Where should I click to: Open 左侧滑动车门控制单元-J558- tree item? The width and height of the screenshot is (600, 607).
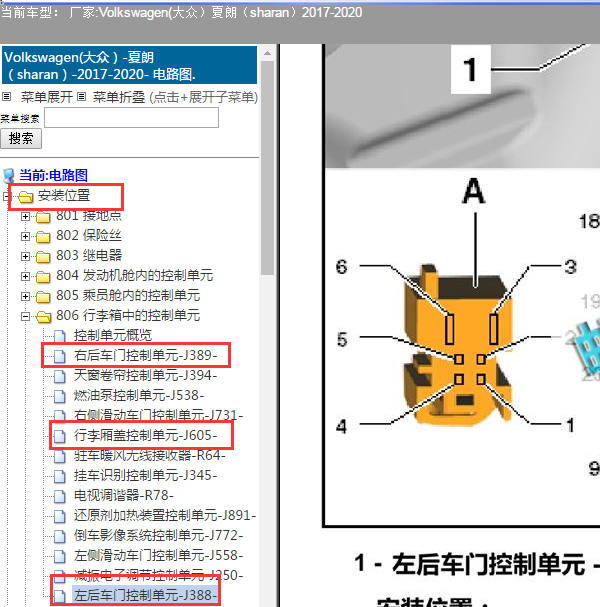tap(158, 556)
